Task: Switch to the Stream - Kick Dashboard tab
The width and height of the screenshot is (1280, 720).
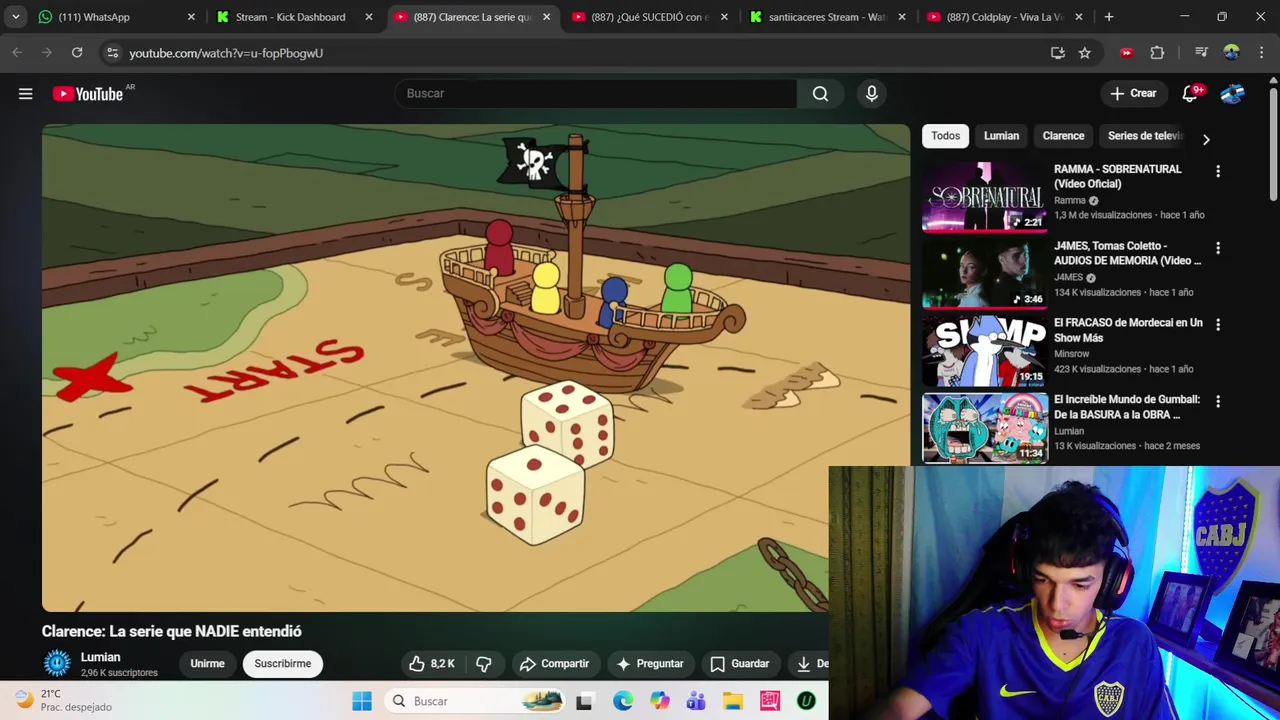Action: (x=295, y=17)
